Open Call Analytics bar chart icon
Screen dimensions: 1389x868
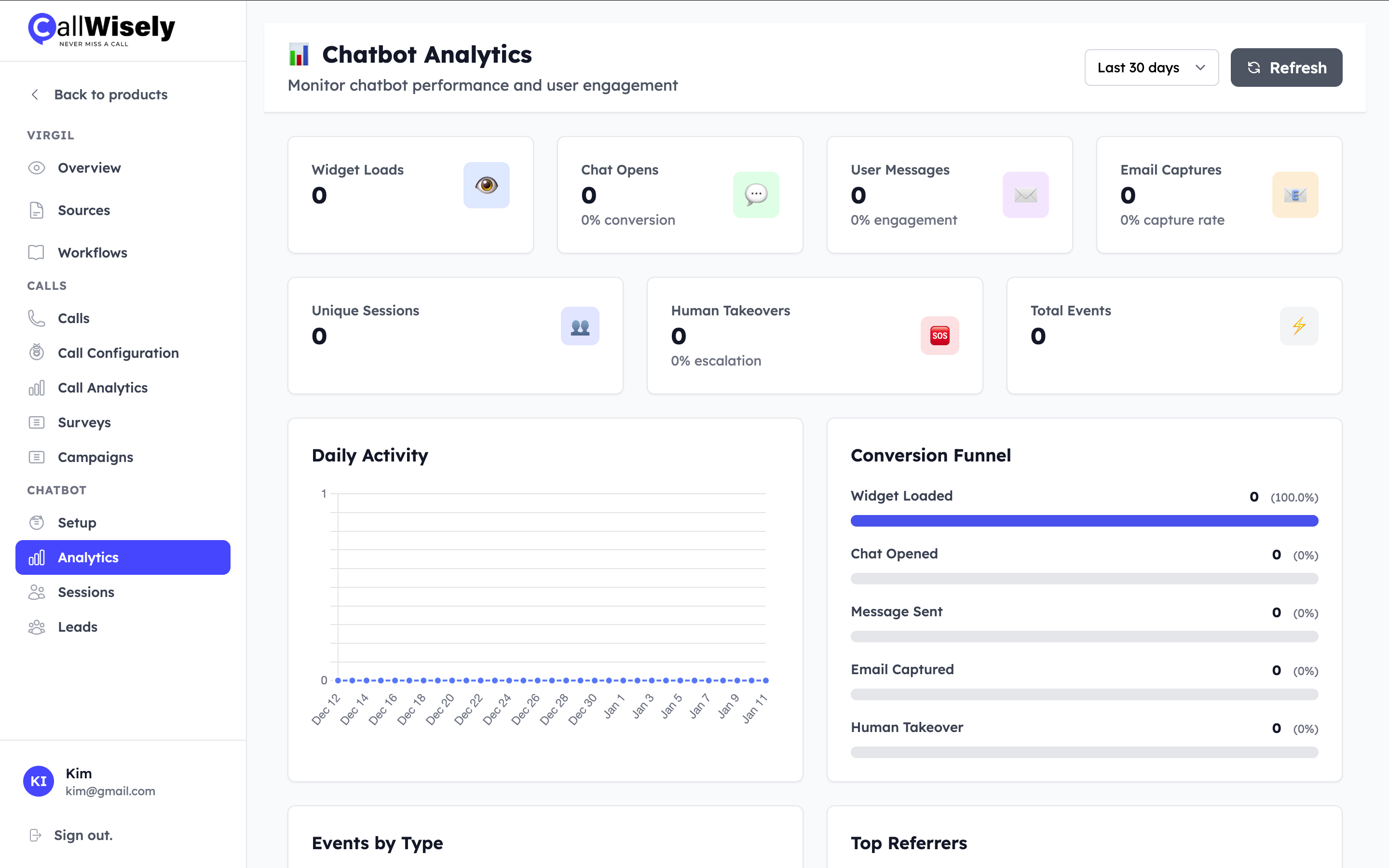coord(37,388)
